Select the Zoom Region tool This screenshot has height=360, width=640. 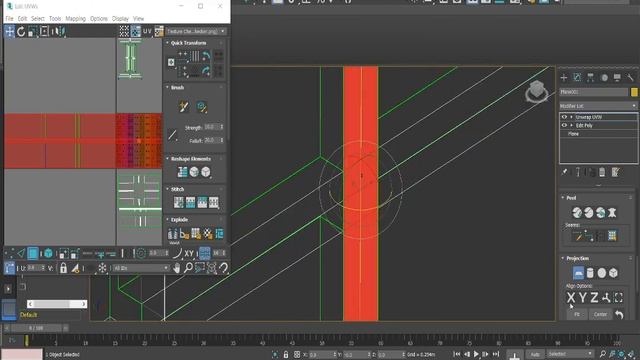pyautogui.click(x=200, y=268)
